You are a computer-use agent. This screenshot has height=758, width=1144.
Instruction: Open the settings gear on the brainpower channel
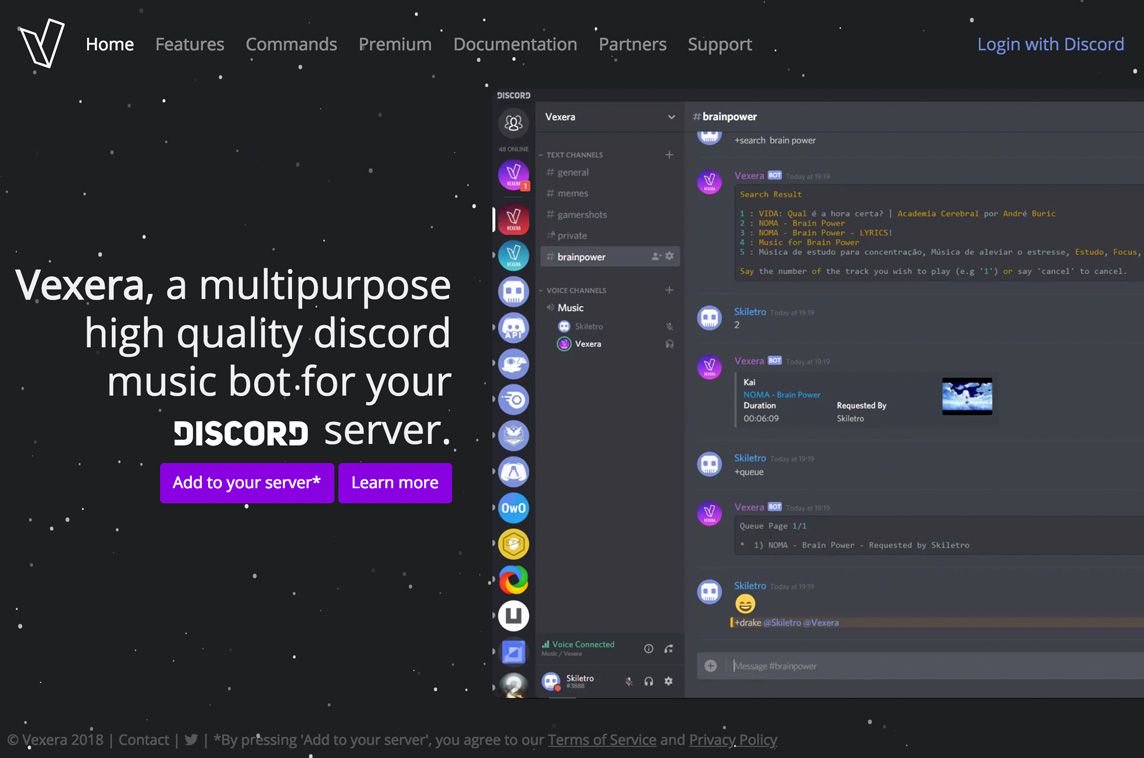pos(669,256)
